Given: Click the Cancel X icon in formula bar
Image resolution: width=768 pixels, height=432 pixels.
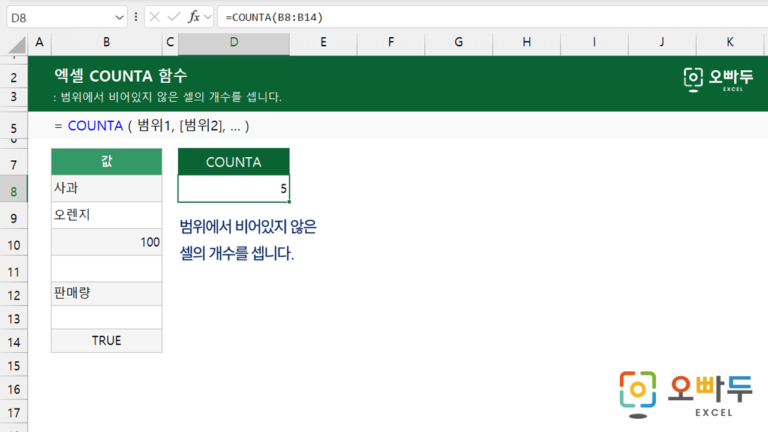Looking at the screenshot, I should 154,17.
